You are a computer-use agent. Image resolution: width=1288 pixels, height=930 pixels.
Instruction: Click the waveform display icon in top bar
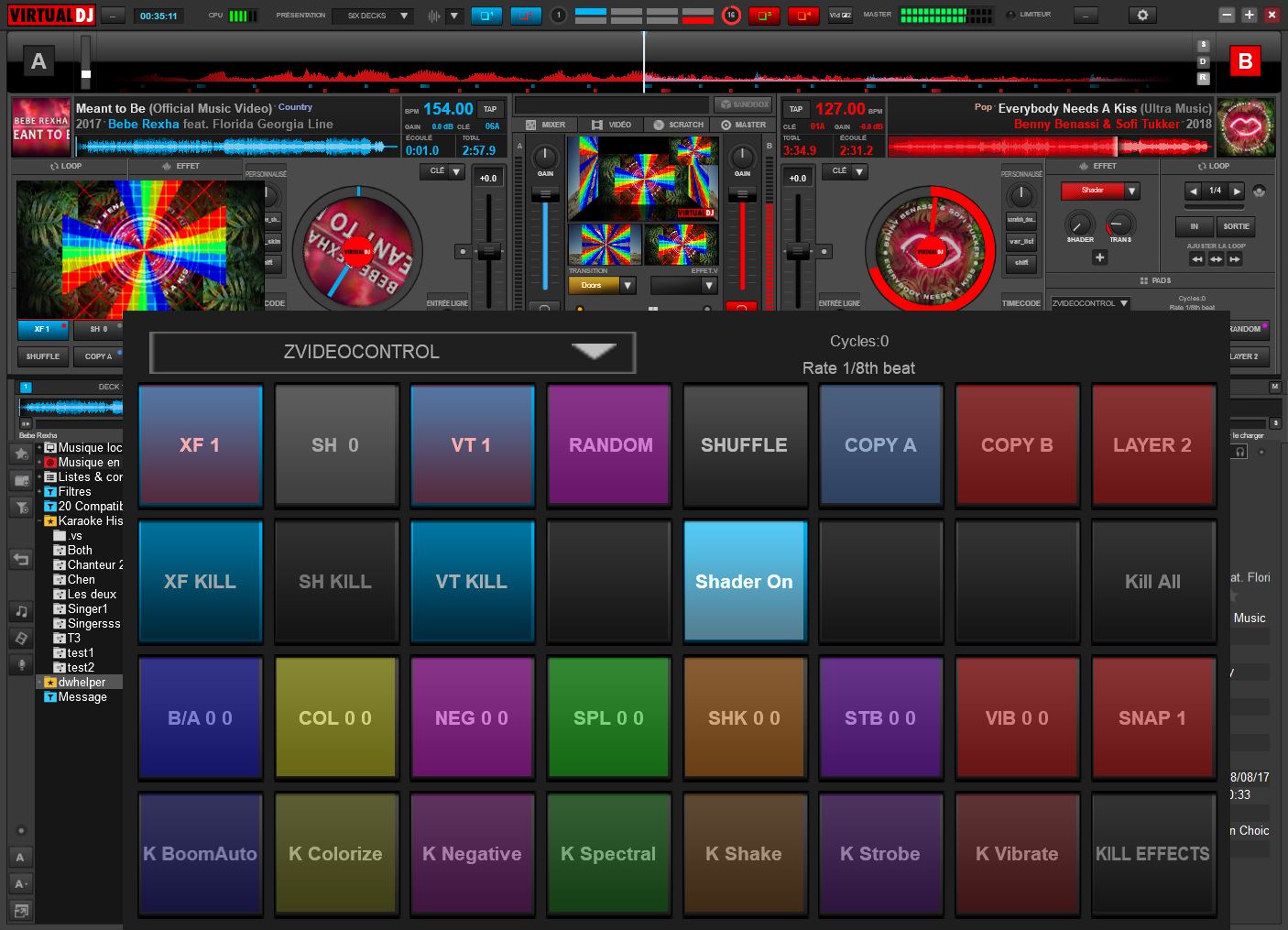click(x=434, y=16)
